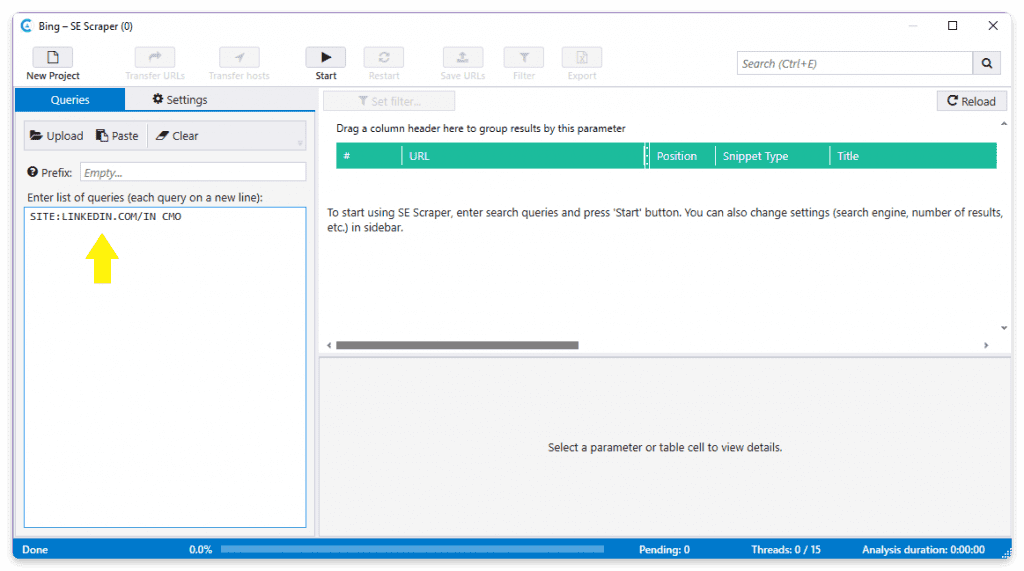Click the horizontal scrollbar of results table
The height and width of the screenshot is (571, 1024).
click(457, 345)
